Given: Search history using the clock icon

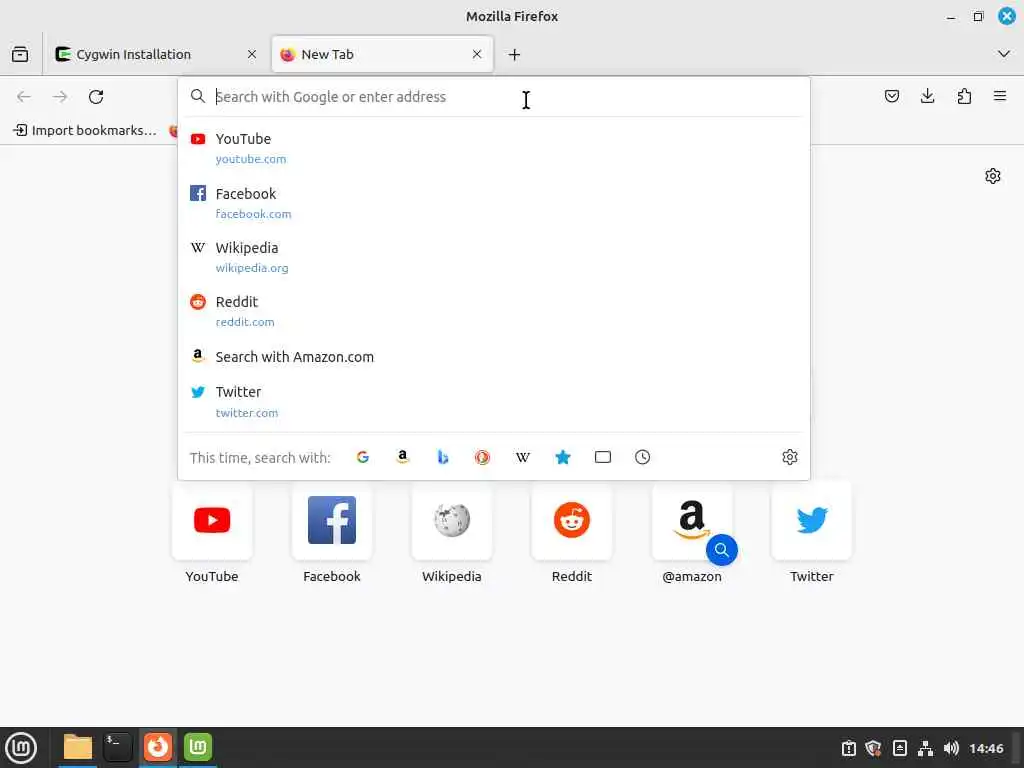Looking at the screenshot, I should [643, 457].
